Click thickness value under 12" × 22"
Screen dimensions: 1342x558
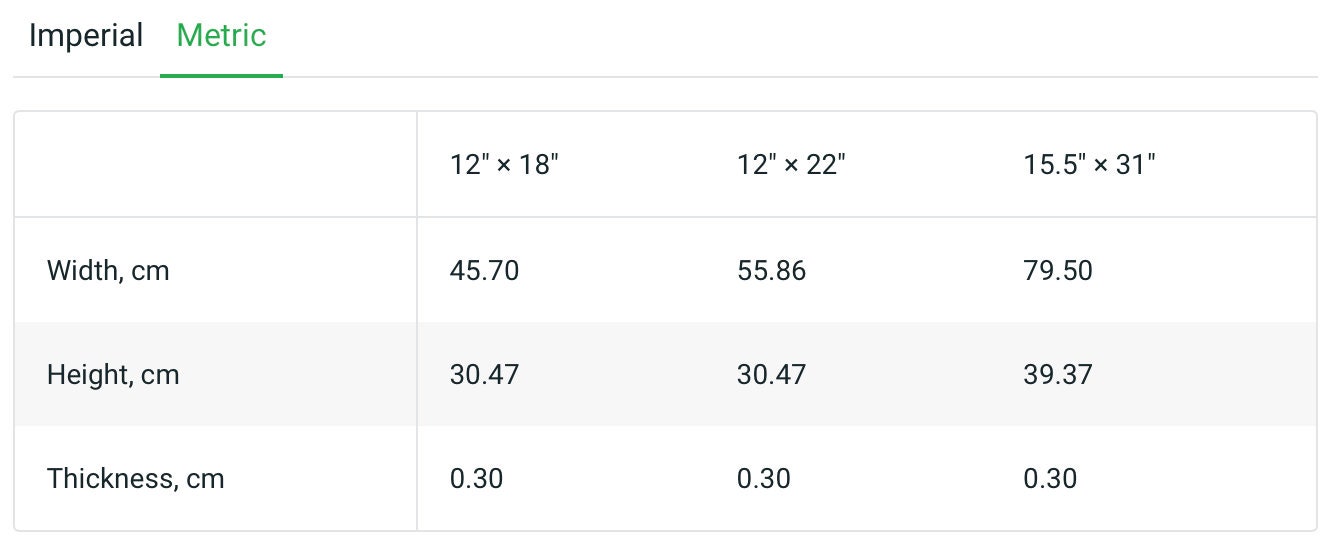click(x=763, y=479)
